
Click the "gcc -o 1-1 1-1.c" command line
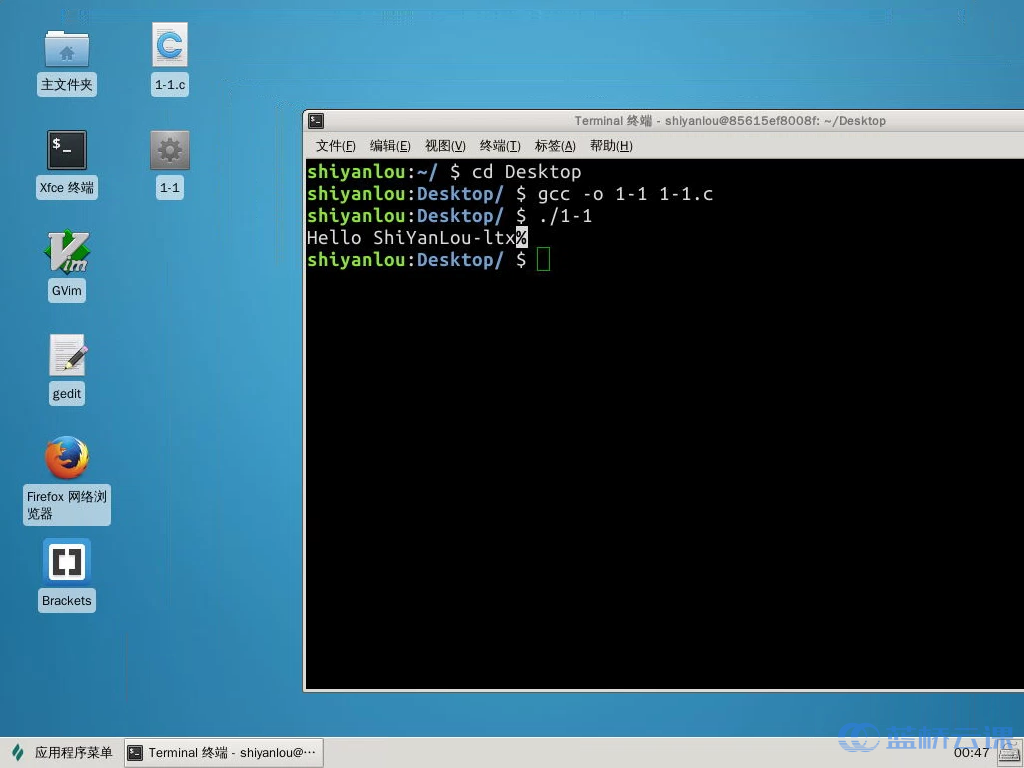625,194
